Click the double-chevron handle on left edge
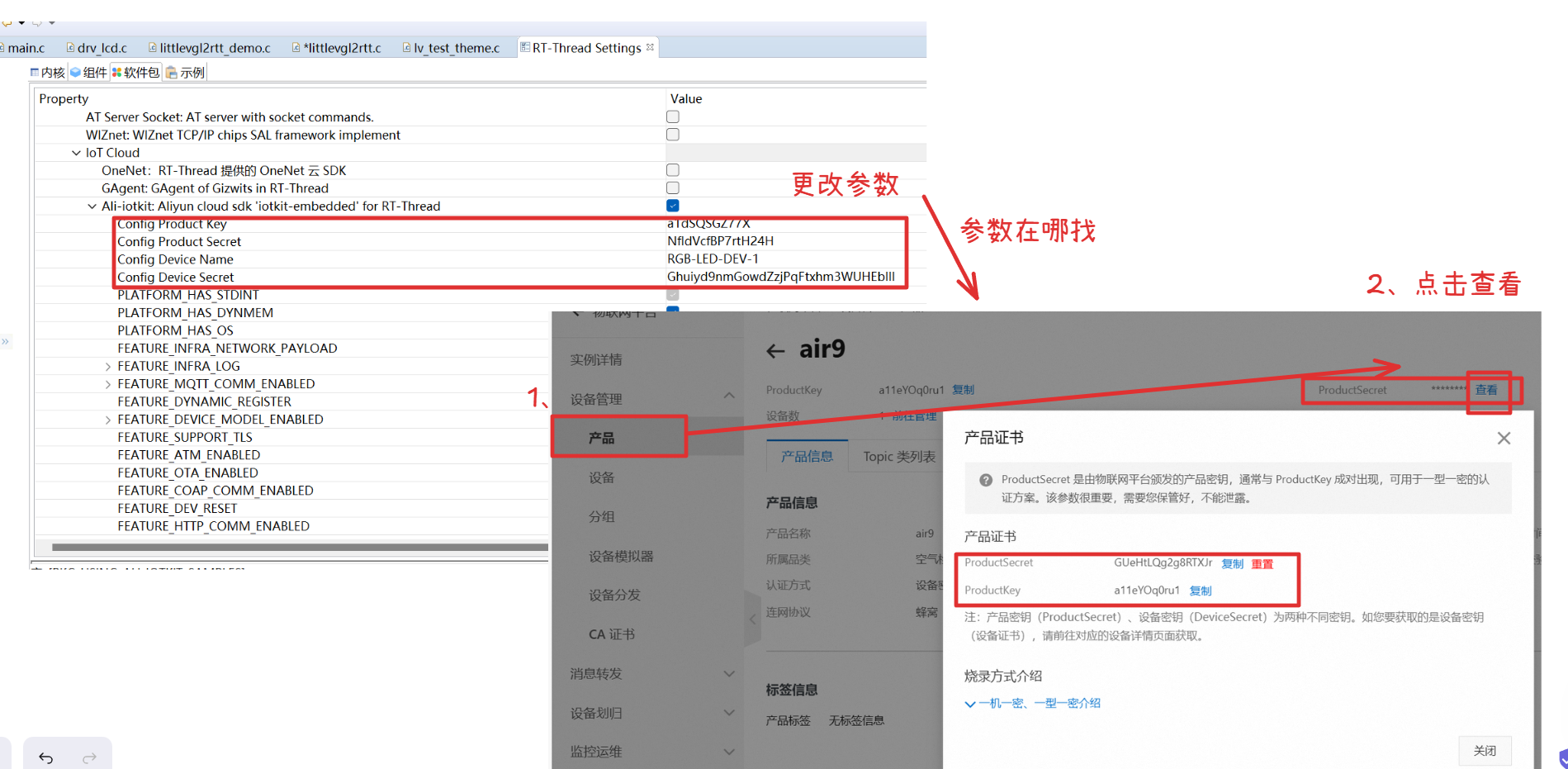Image resolution: width=1568 pixels, height=769 pixels. (5, 341)
